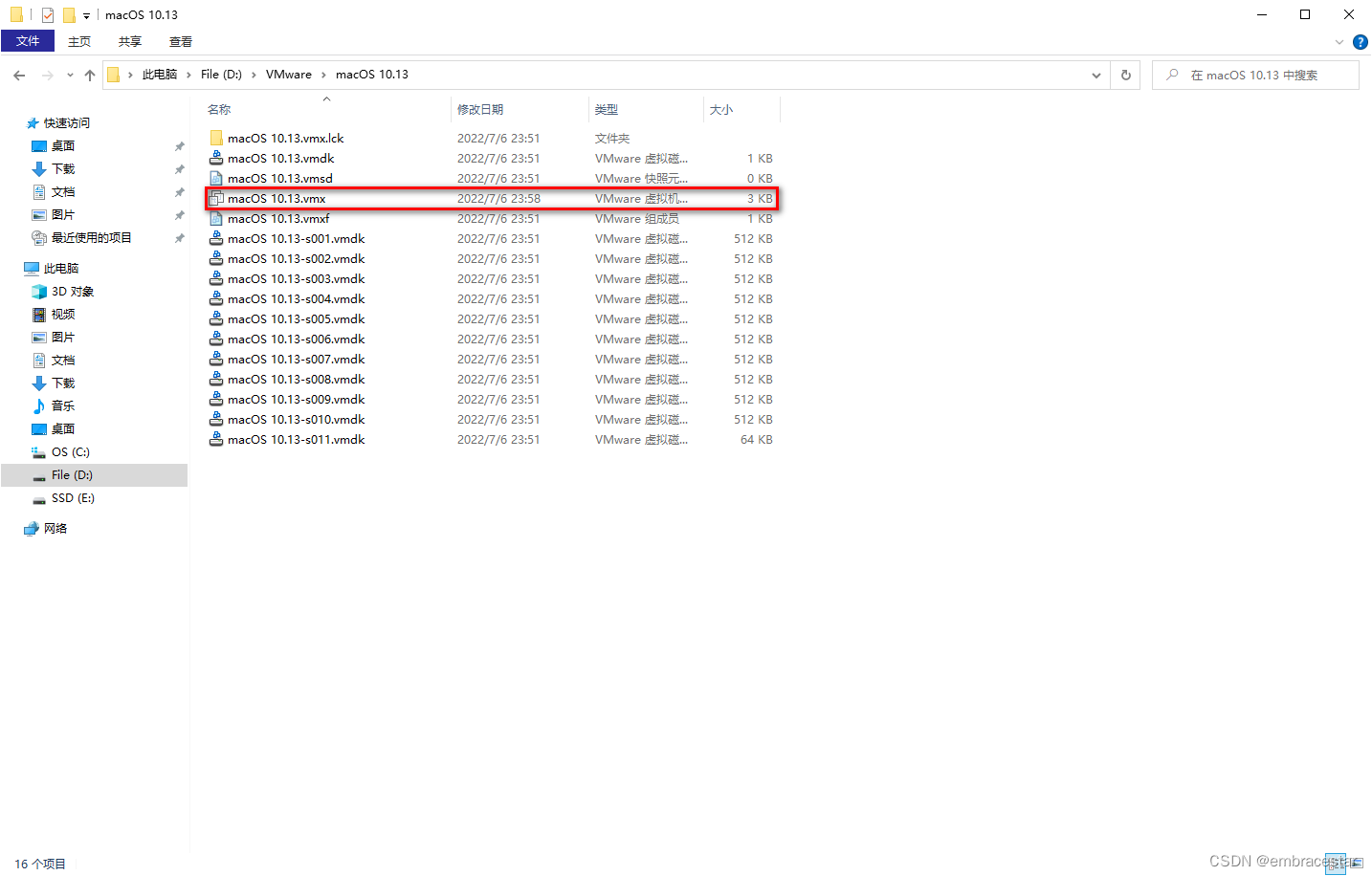Image resolution: width=1372 pixels, height=876 pixels.
Task: Click the pin icon next to 桌面
Action: pyautogui.click(x=179, y=146)
